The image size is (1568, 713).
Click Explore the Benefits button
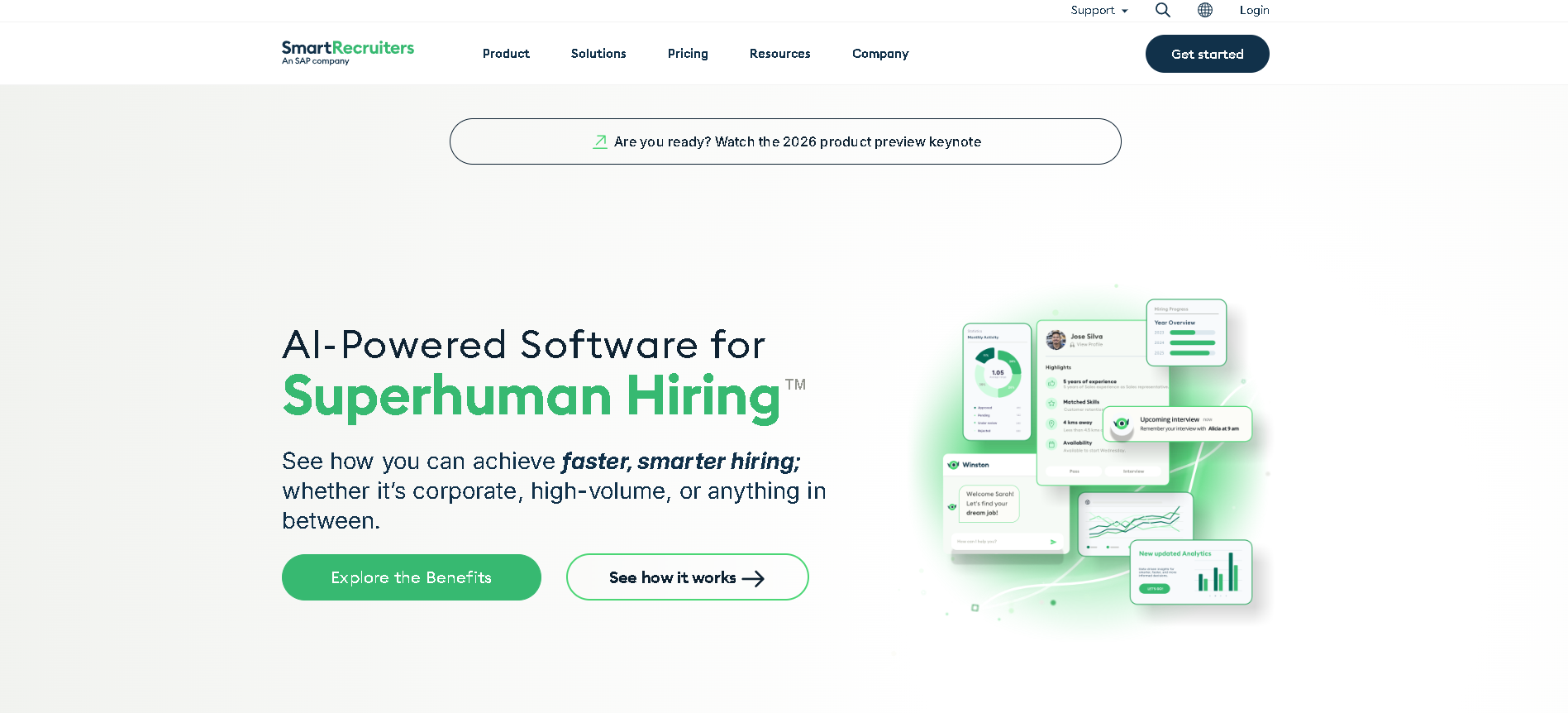(412, 577)
